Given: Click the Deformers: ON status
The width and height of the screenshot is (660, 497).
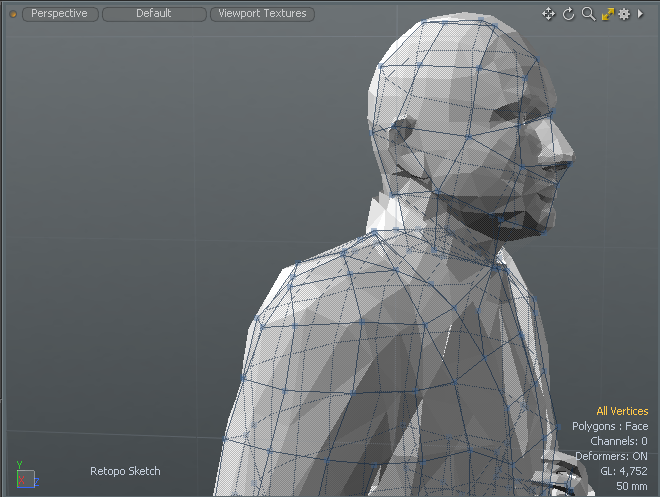Looking at the screenshot, I should pos(611,456).
